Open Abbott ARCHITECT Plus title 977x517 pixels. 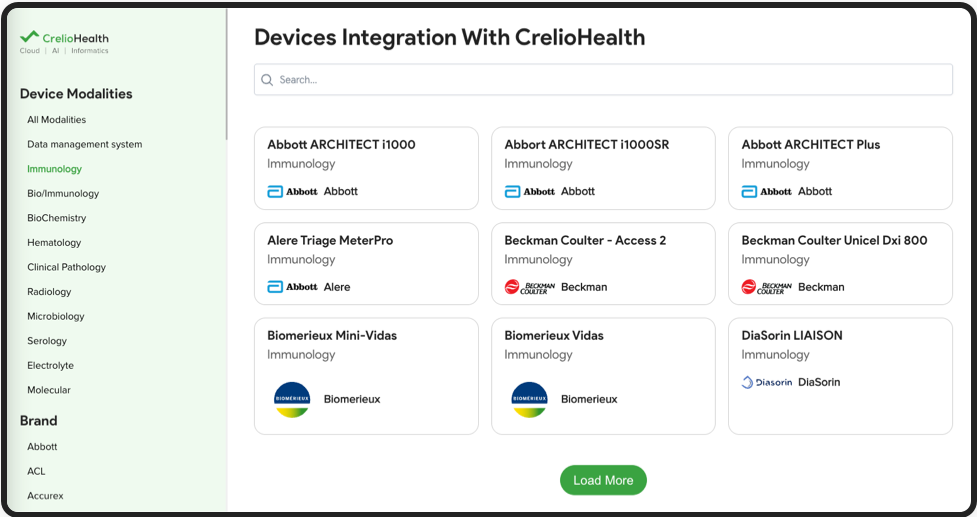point(811,145)
